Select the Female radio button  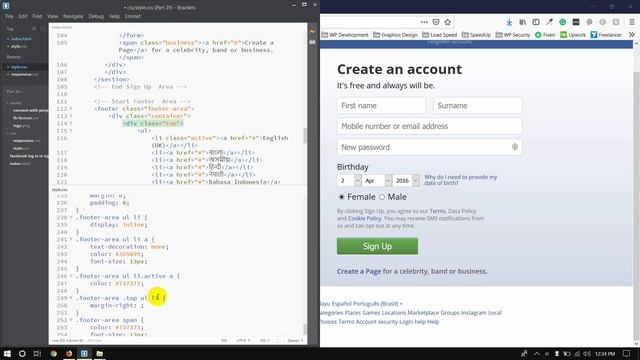(342, 197)
